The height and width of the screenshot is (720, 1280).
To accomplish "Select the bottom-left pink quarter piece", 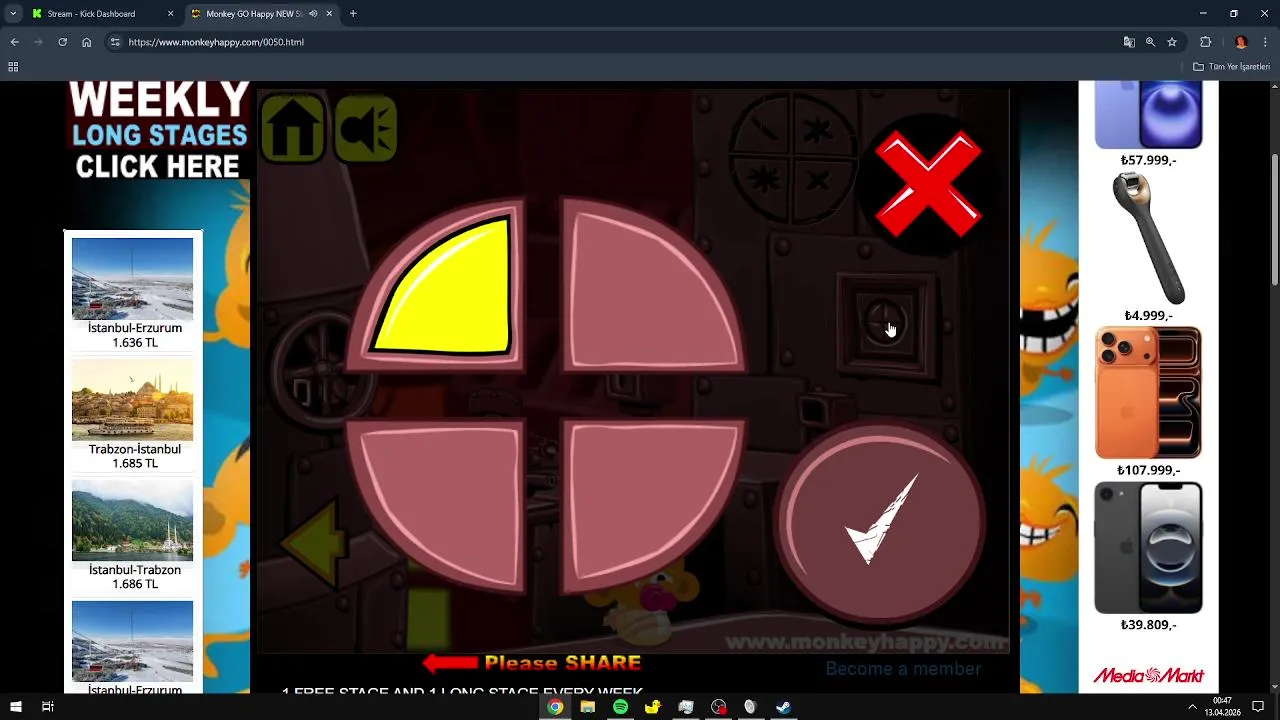I will click(x=436, y=507).
